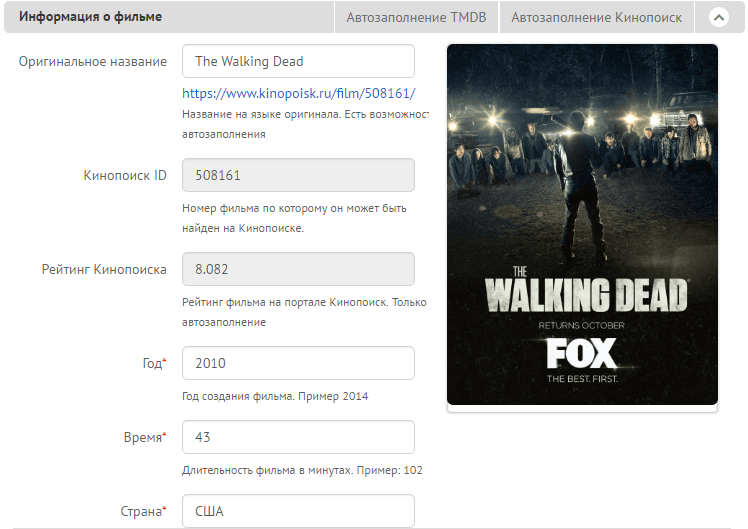This screenshot has width=748, height=529.
Task: Click The Walking Dead poster image
Action: coord(582,225)
